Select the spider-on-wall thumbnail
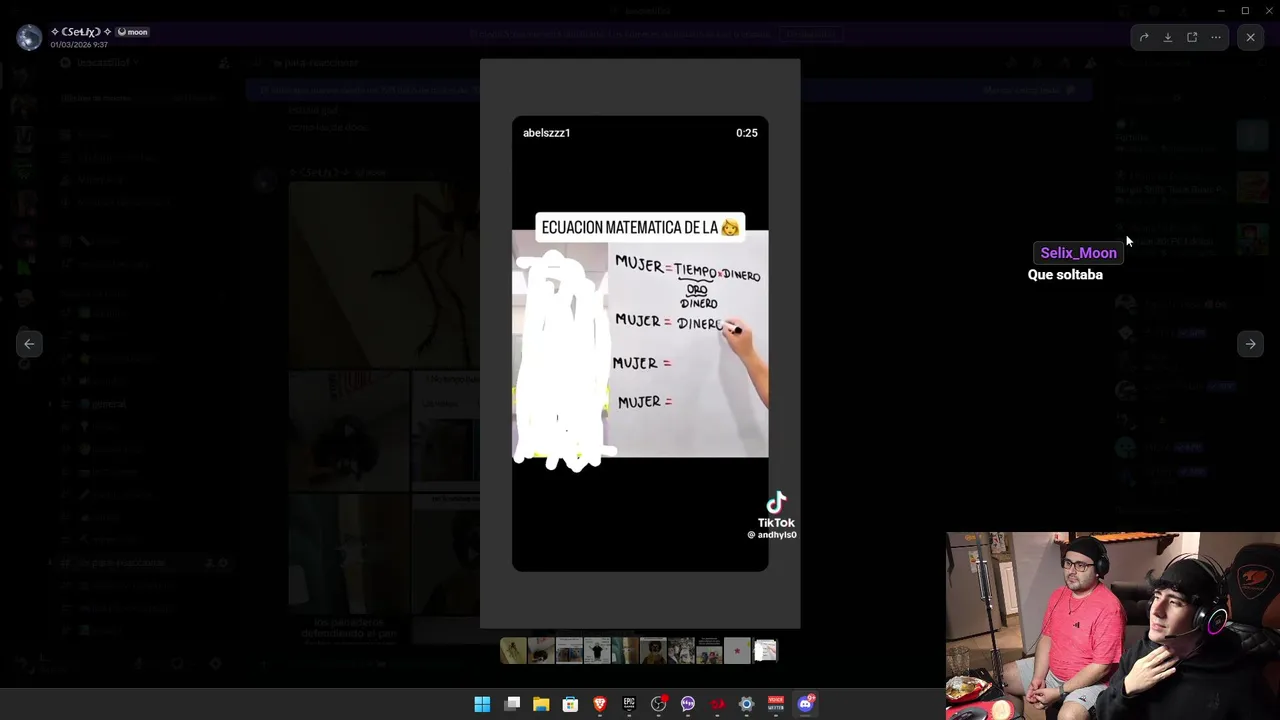 tap(513, 652)
